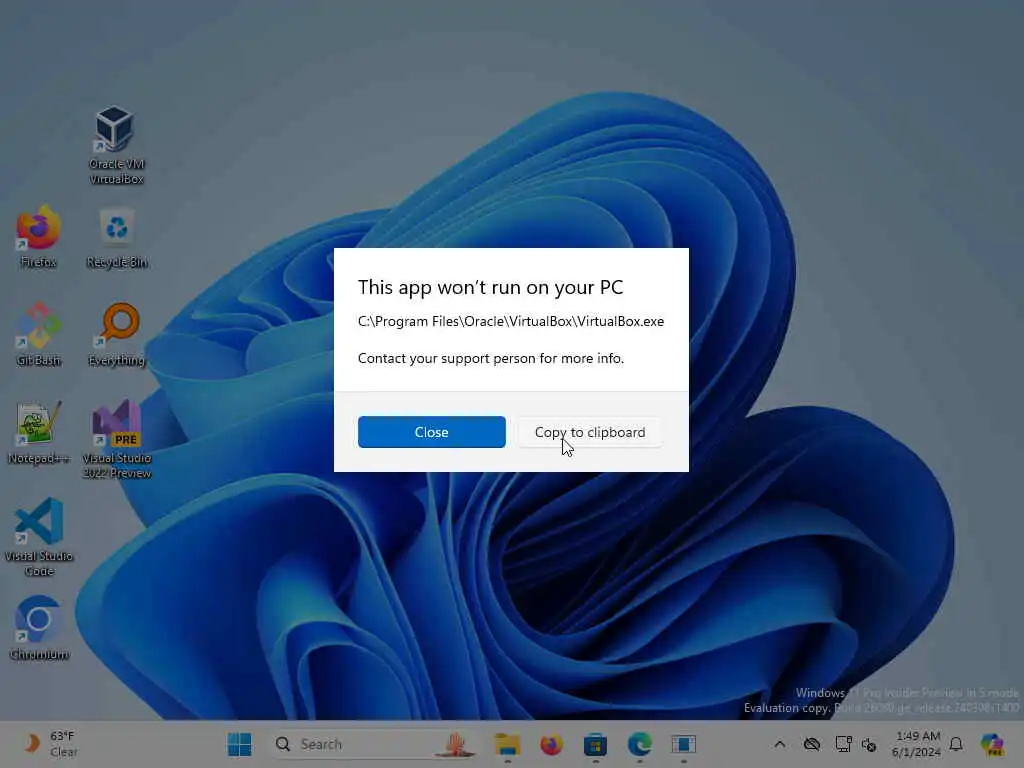The width and height of the screenshot is (1024, 768).
Task: Launch Firefox from the taskbar
Action: pyautogui.click(x=552, y=744)
